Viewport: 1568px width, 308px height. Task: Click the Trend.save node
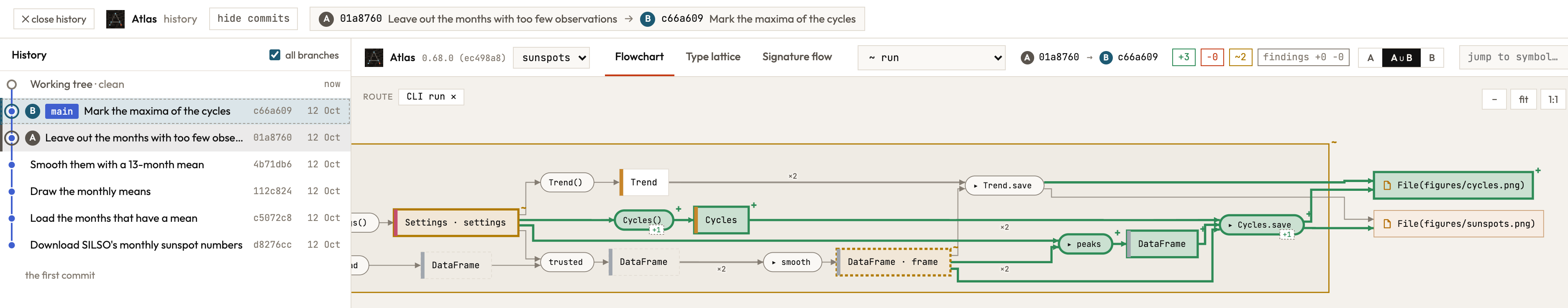1004,186
